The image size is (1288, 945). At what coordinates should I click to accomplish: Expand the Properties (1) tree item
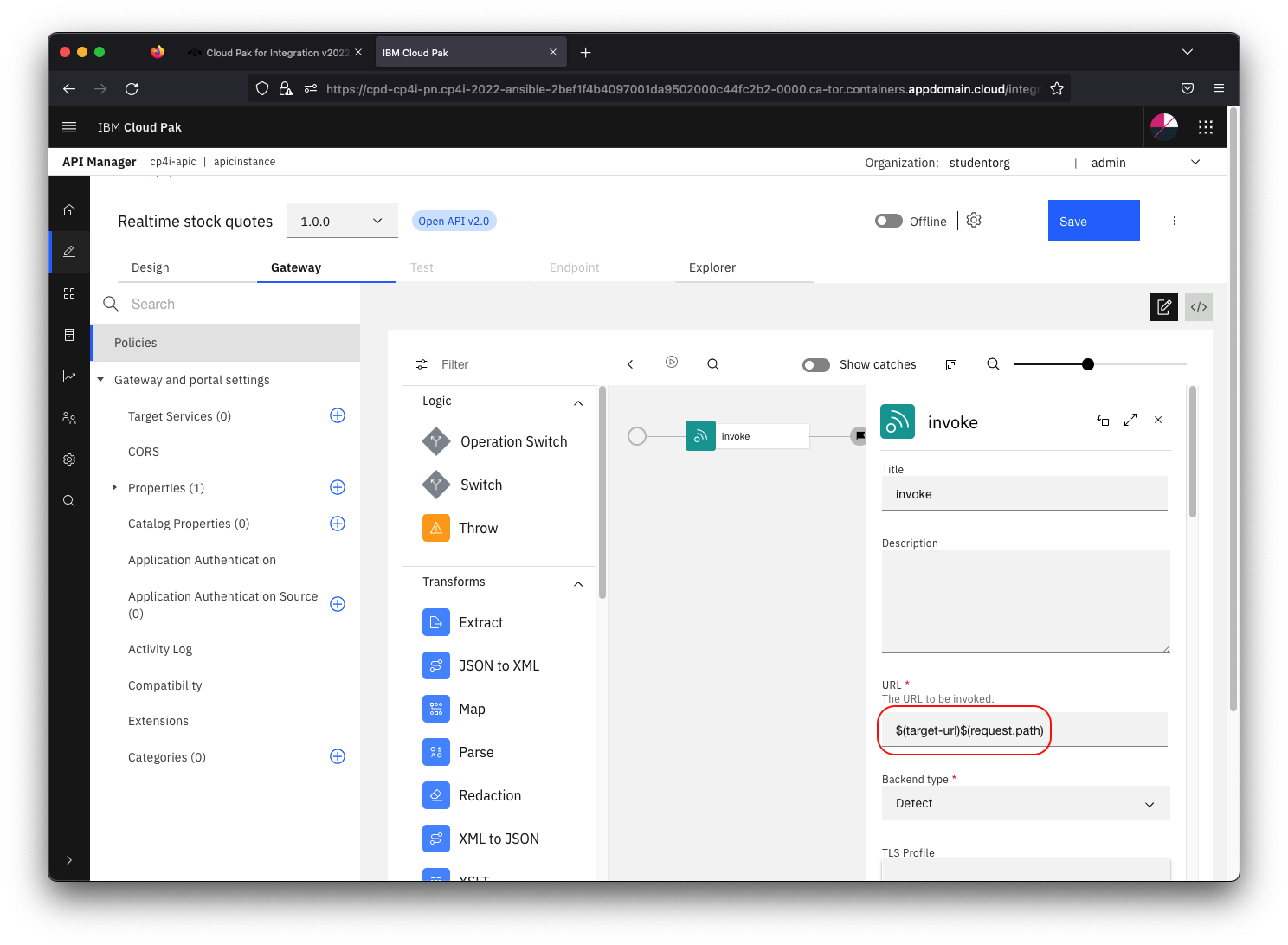click(x=114, y=487)
